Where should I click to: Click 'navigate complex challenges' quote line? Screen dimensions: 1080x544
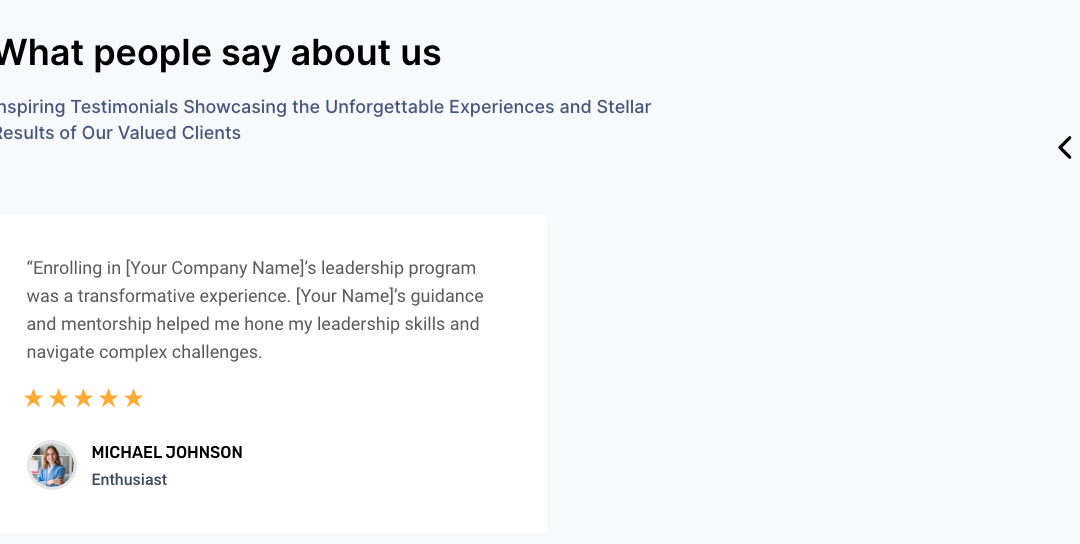[x=144, y=352]
